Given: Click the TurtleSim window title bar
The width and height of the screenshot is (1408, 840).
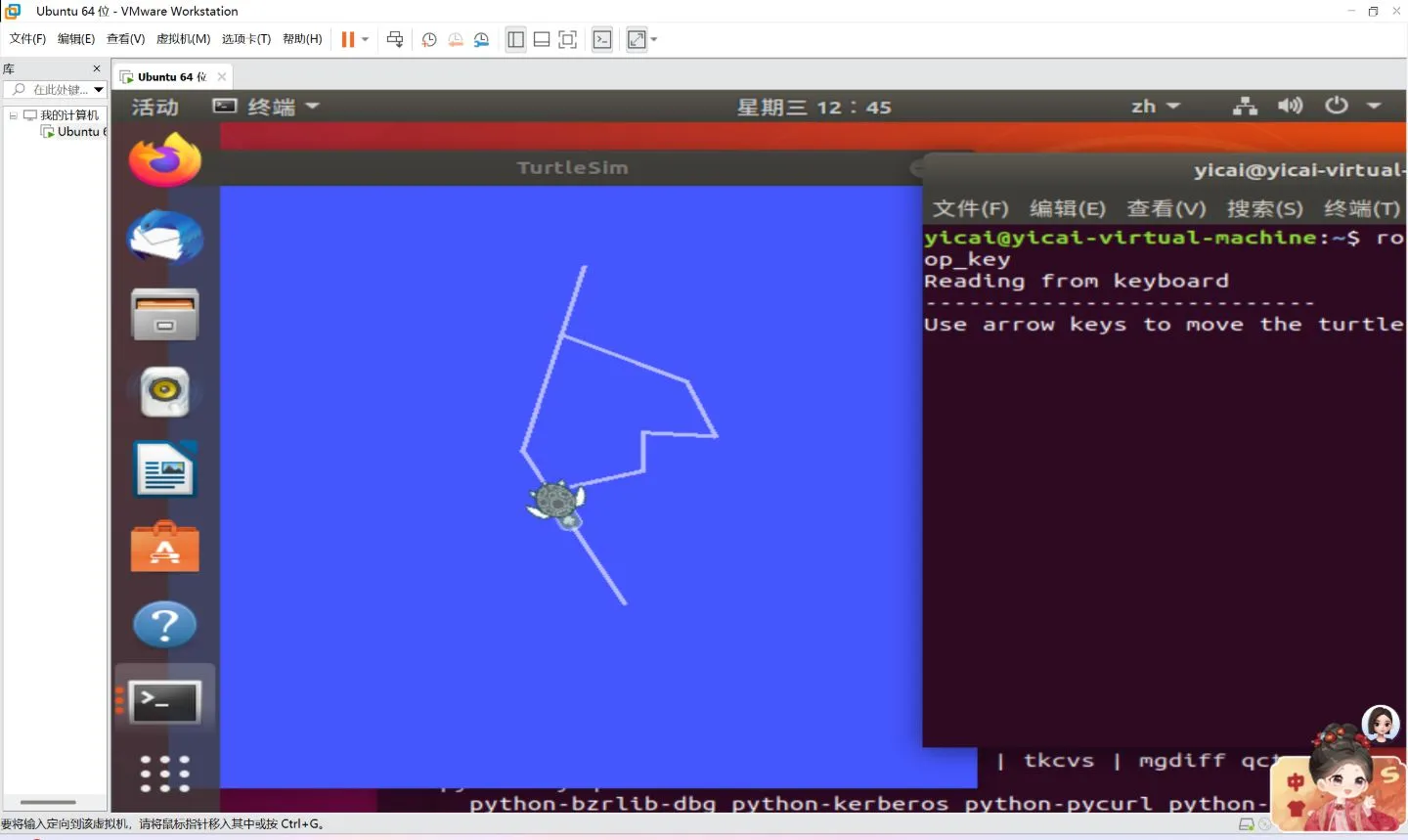Looking at the screenshot, I should coord(572,167).
